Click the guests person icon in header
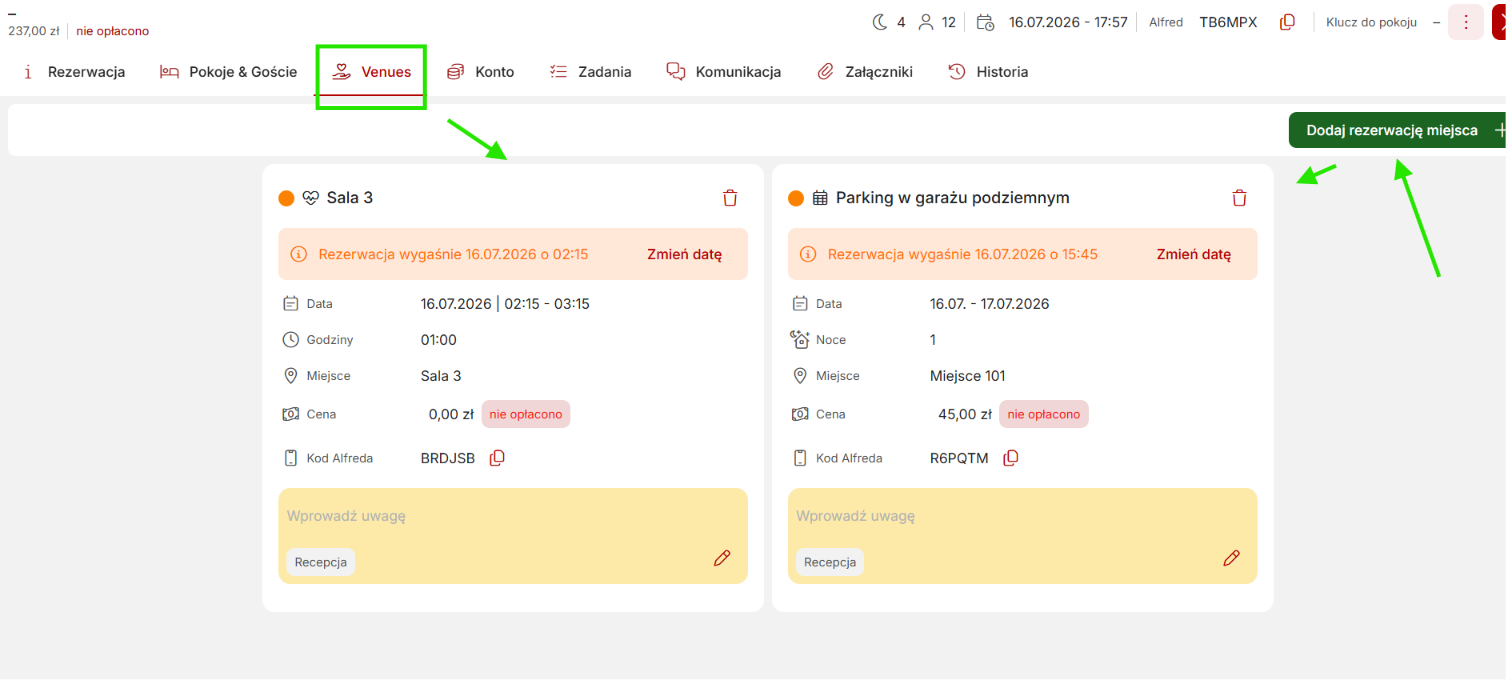The height and width of the screenshot is (680, 1506). [926, 22]
